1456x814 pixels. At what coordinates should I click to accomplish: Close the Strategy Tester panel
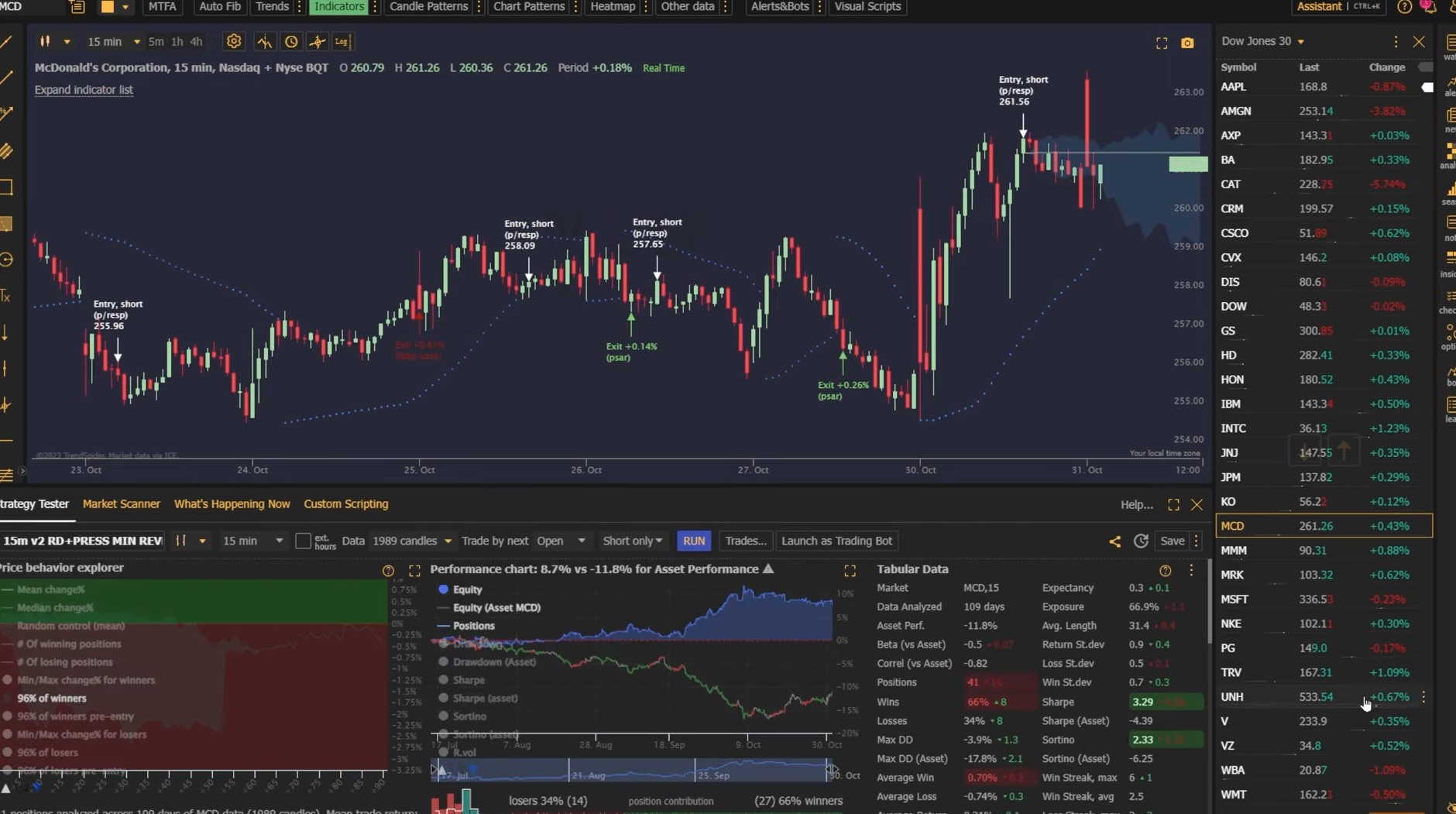coord(1197,505)
